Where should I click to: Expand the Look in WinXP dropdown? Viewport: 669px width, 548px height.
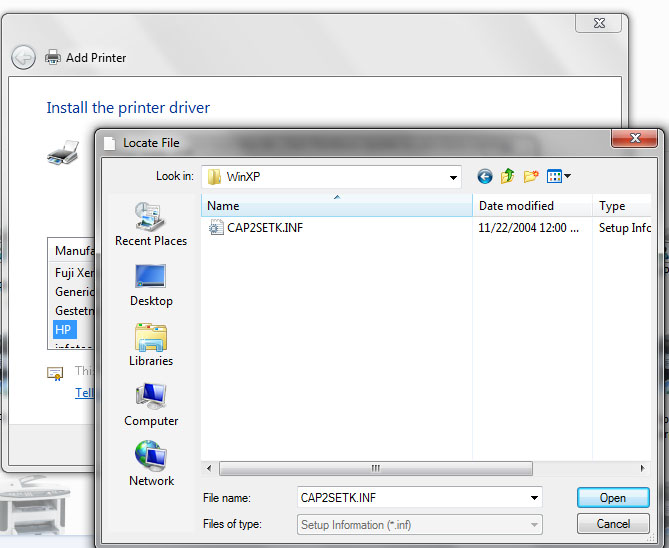coord(453,177)
